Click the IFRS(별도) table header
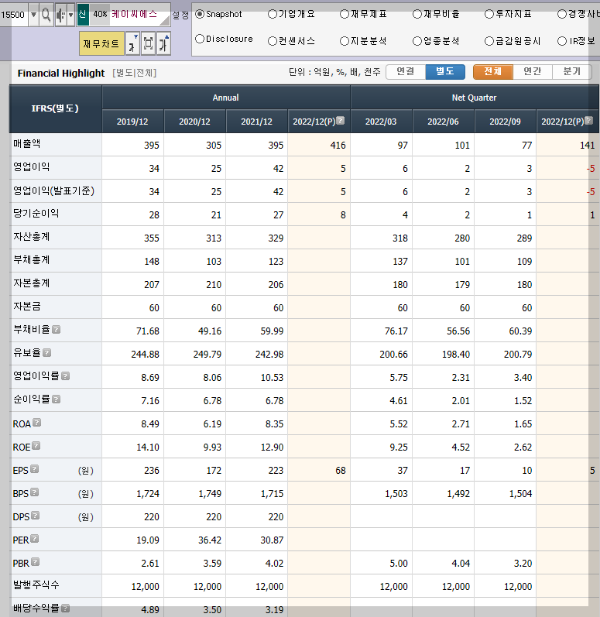The image size is (600, 617). click(55, 108)
